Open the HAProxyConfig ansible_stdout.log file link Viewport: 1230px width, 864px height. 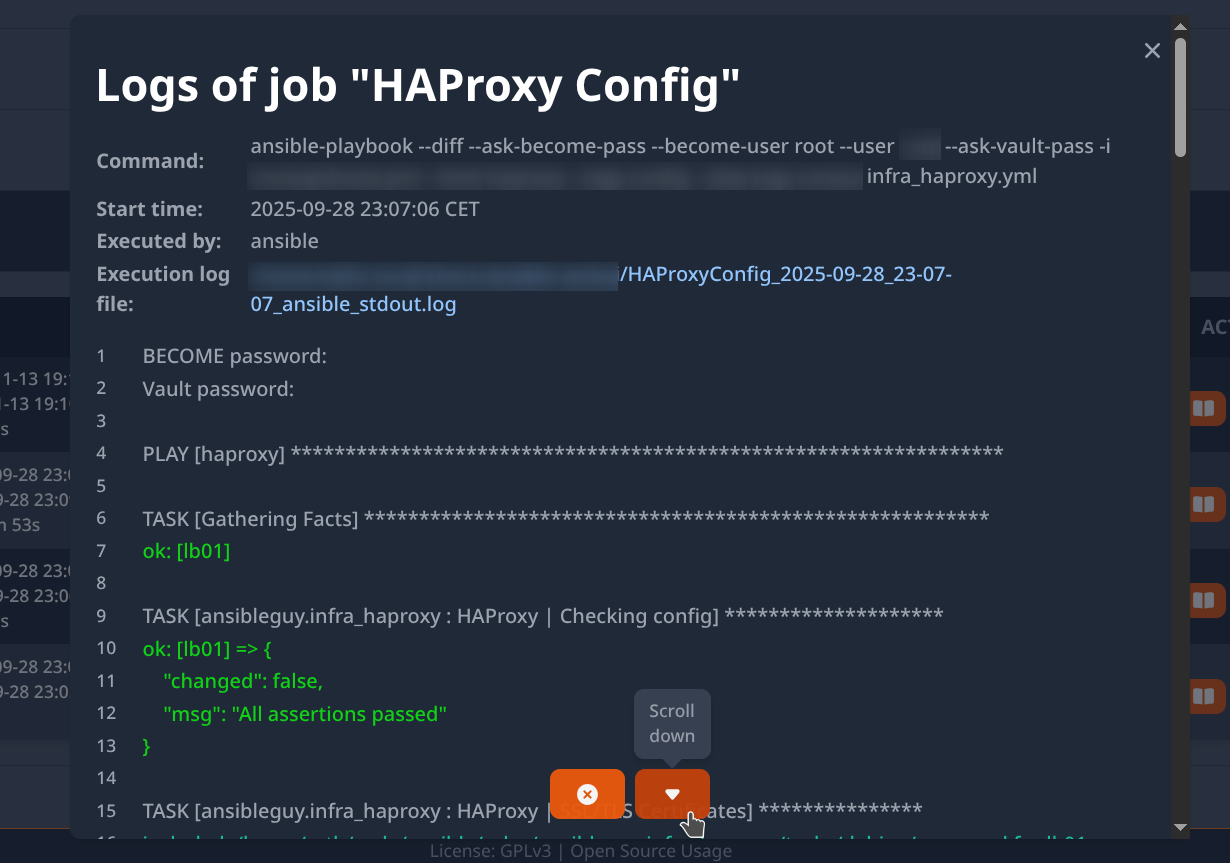(x=353, y=303)
